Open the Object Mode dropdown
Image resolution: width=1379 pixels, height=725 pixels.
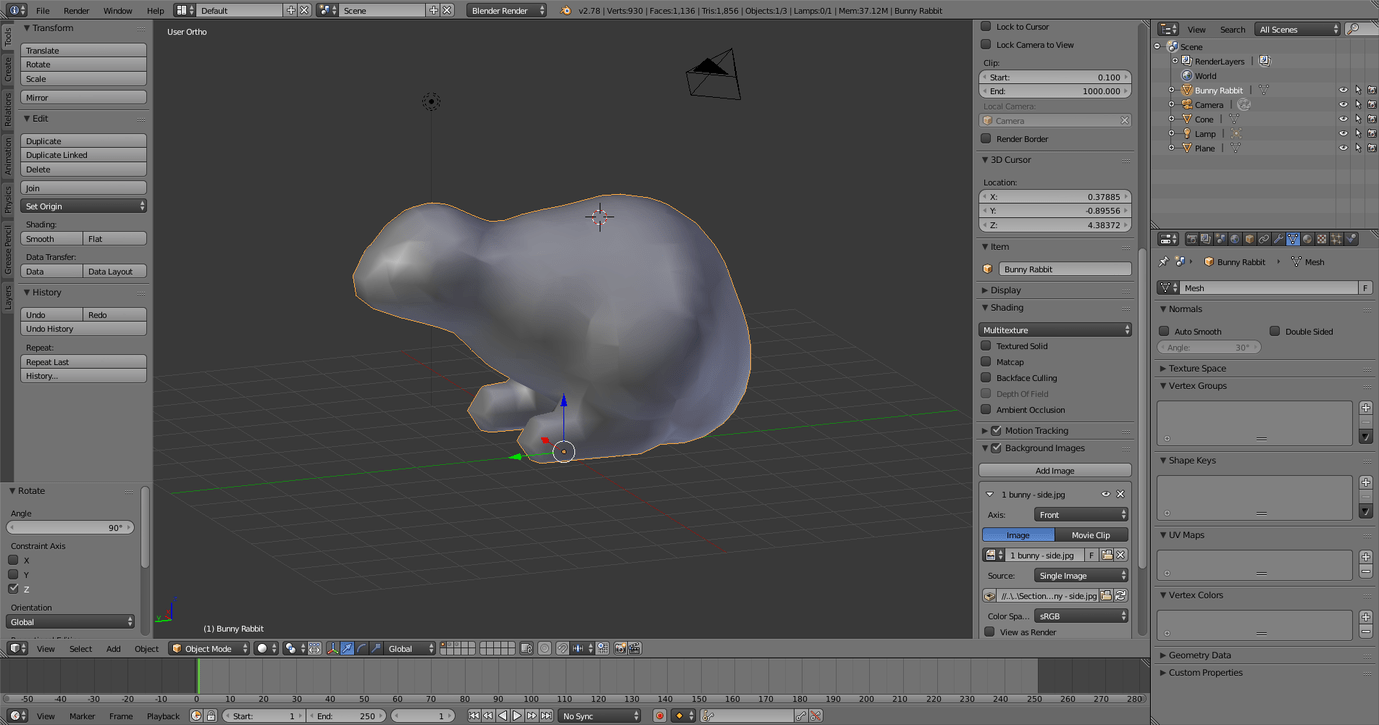point(209,649)
